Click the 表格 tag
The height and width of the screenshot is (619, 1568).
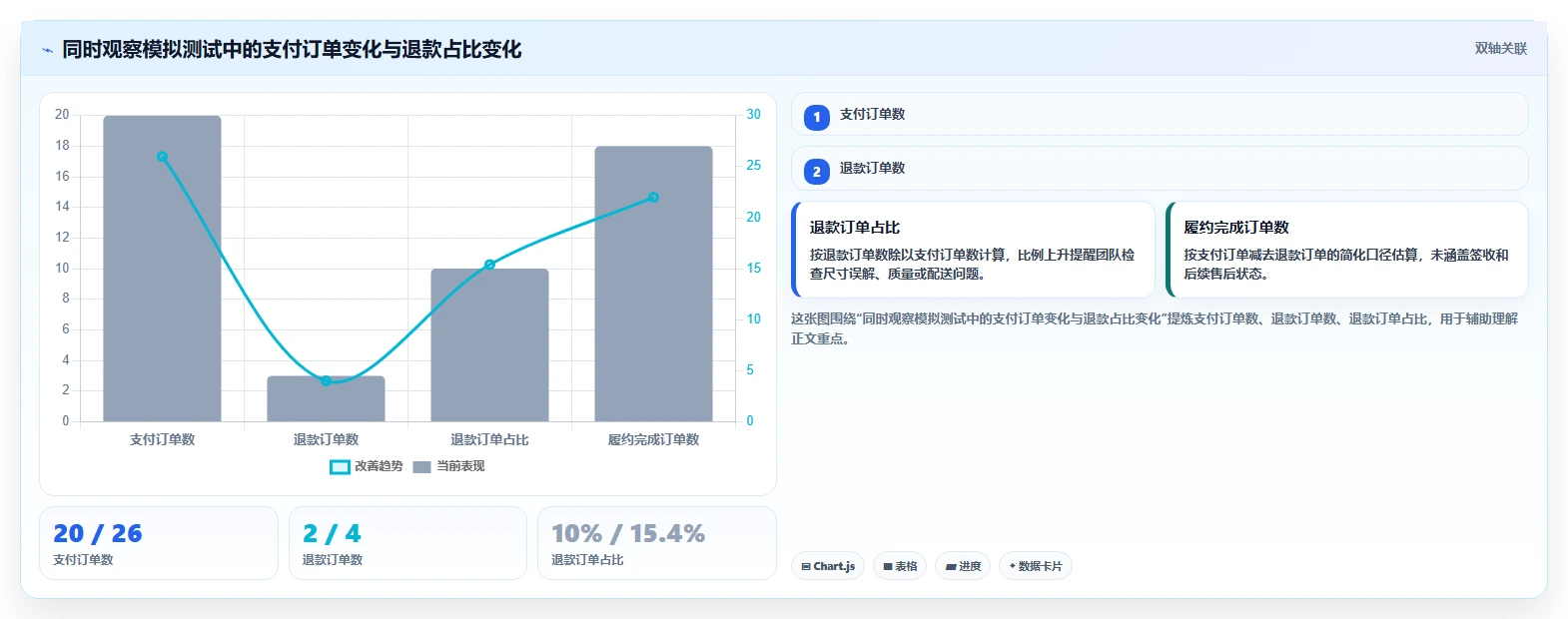900,566
